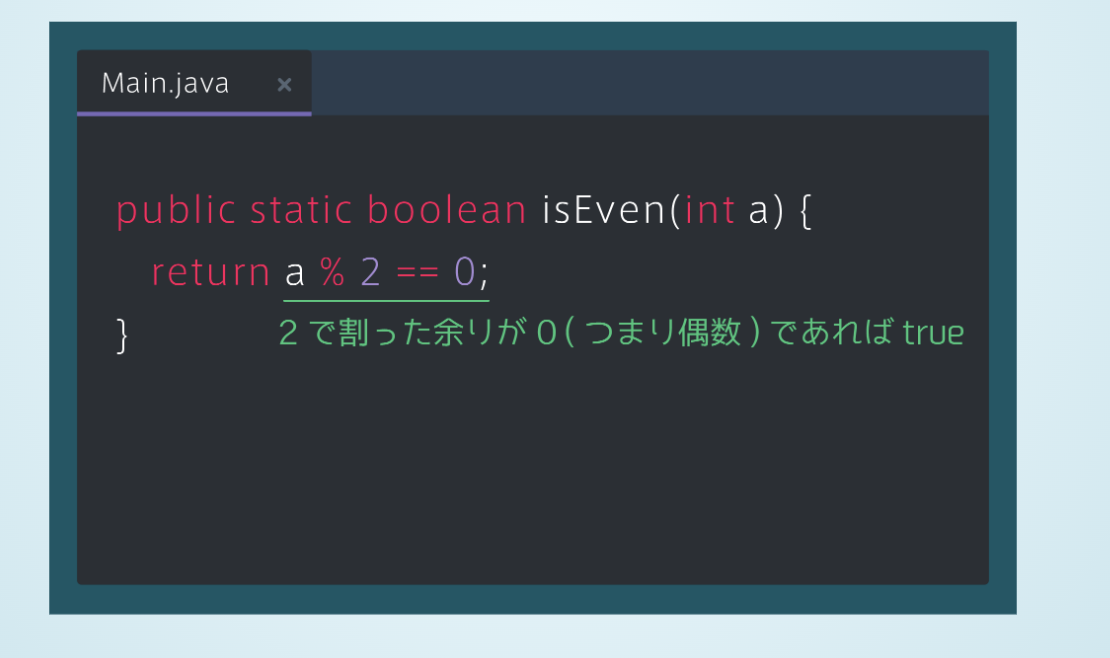Click the '==' comparison operator
This screenshot has width=1110, height=658.
[x=417, y=273]
